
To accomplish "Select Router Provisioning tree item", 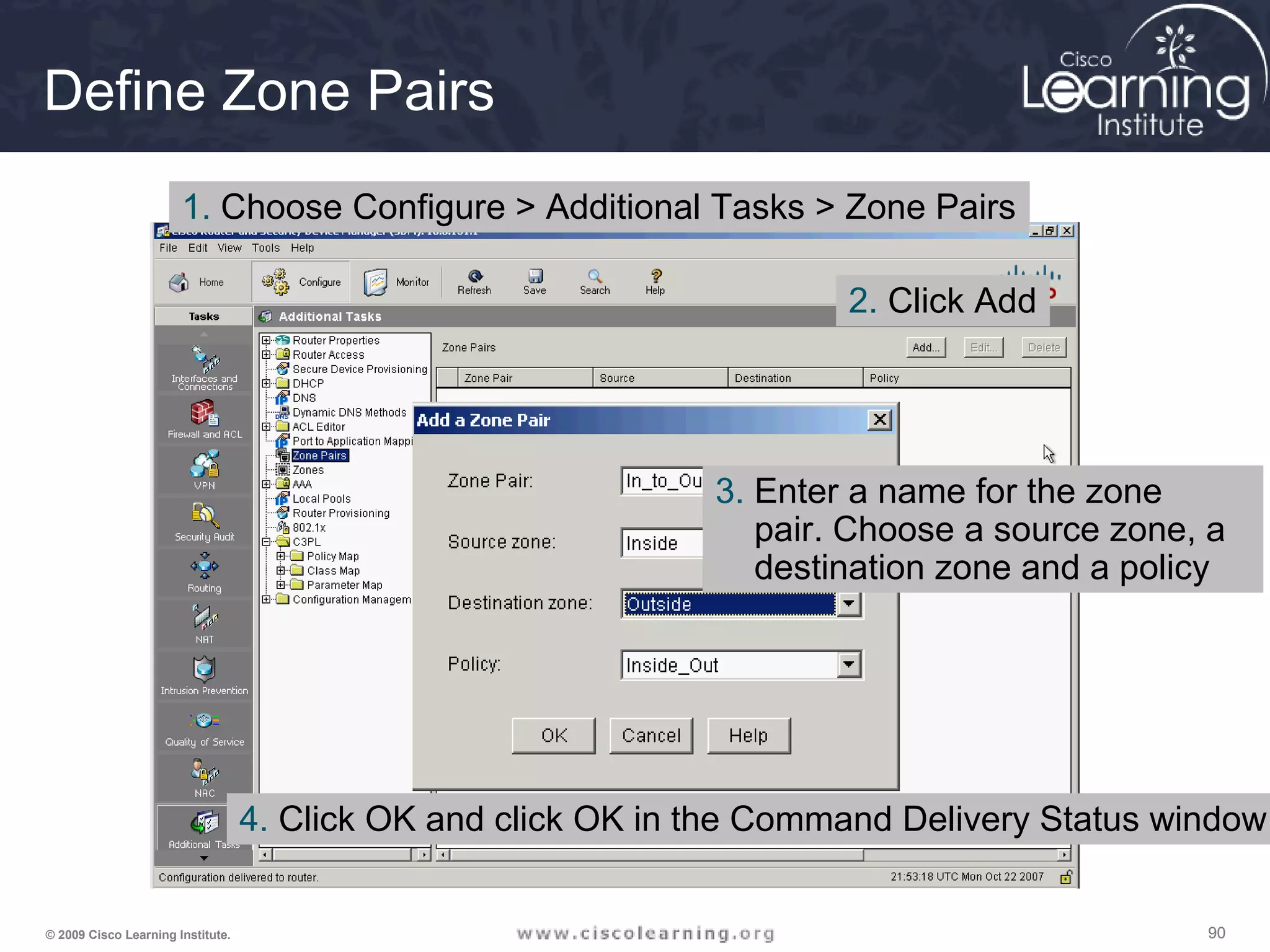I will tap(341, 513).
